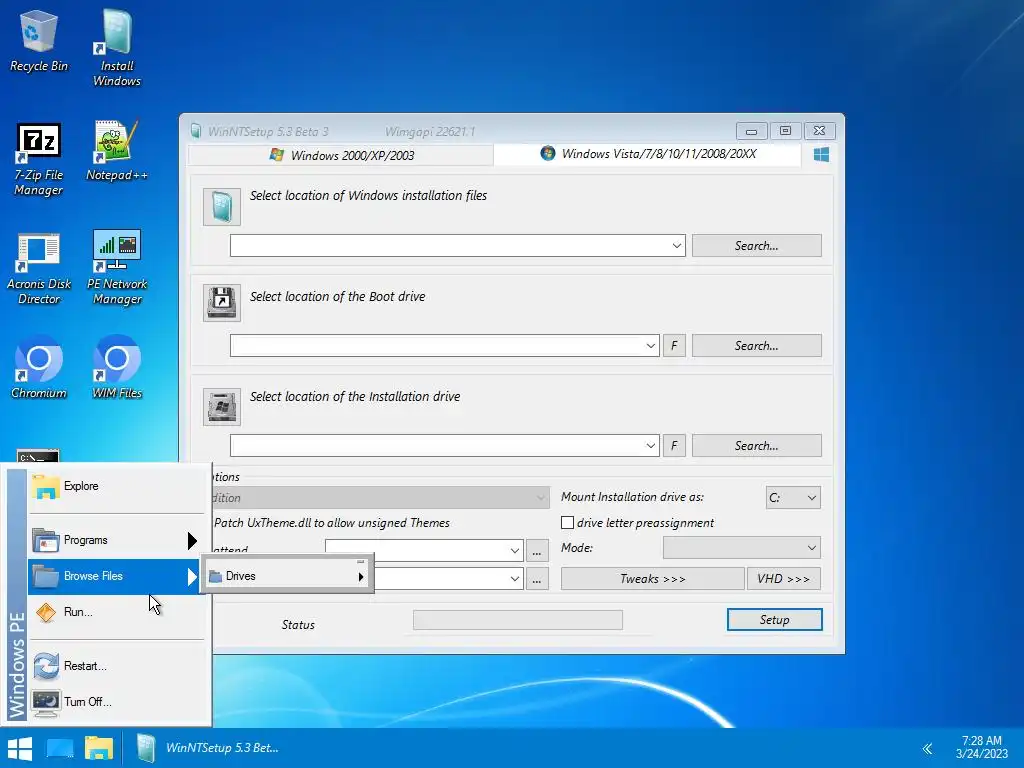Switch to Windows 2000/XP/2003 tab
1024x768 pixels.
point(342,155)
